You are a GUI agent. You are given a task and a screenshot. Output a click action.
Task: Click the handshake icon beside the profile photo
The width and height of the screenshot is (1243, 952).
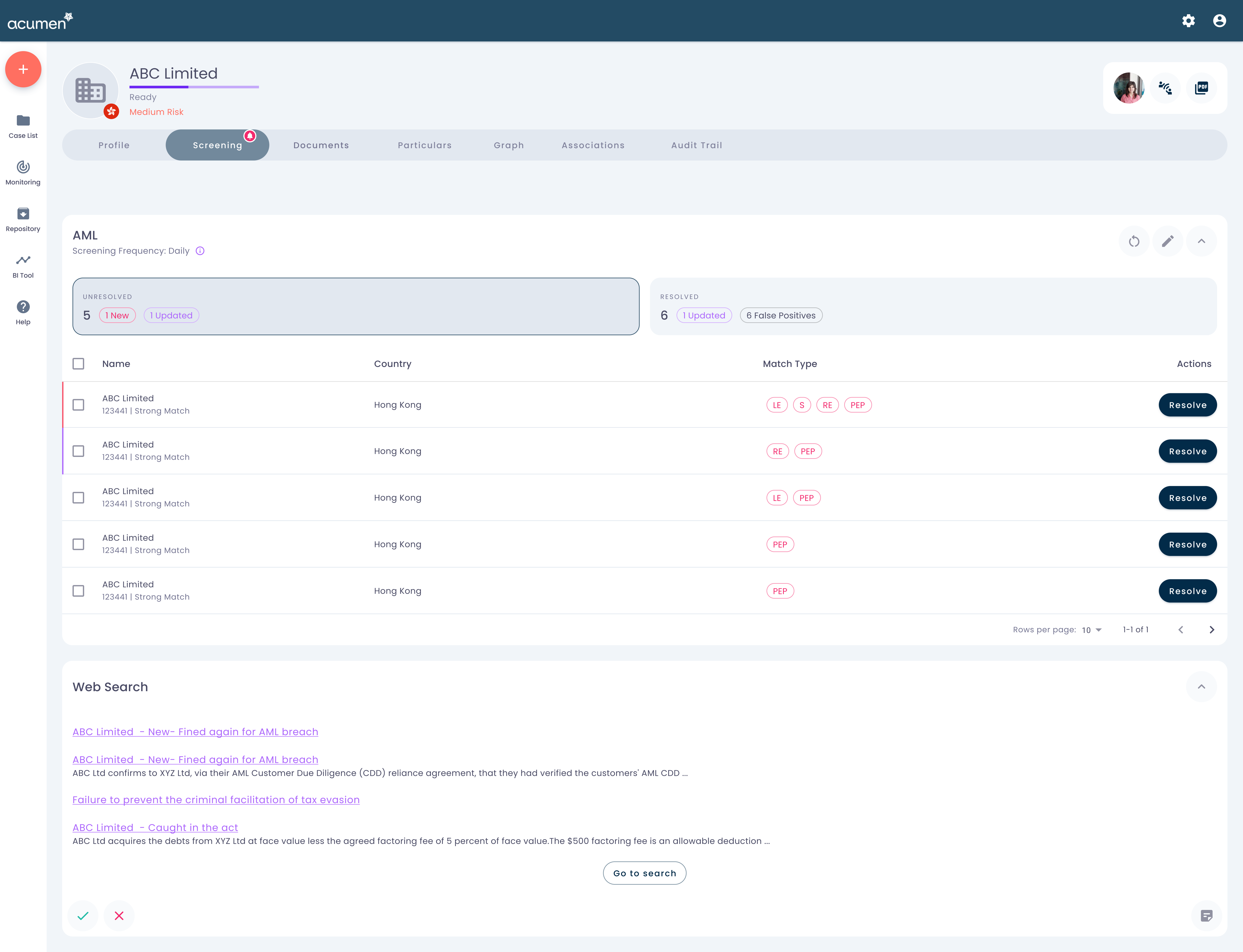(1165, 88)
